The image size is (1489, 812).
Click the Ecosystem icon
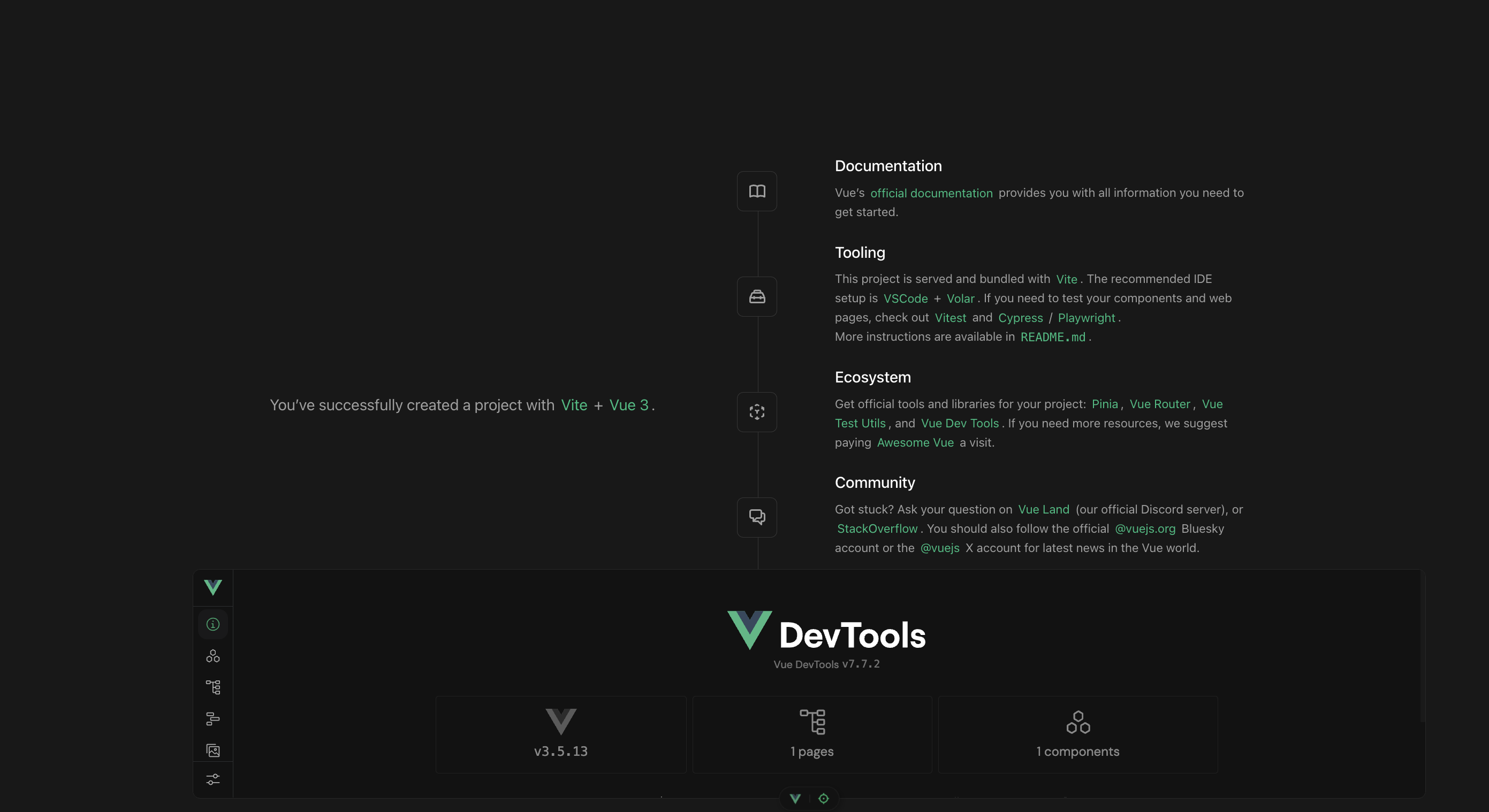(x=757, y=412)
